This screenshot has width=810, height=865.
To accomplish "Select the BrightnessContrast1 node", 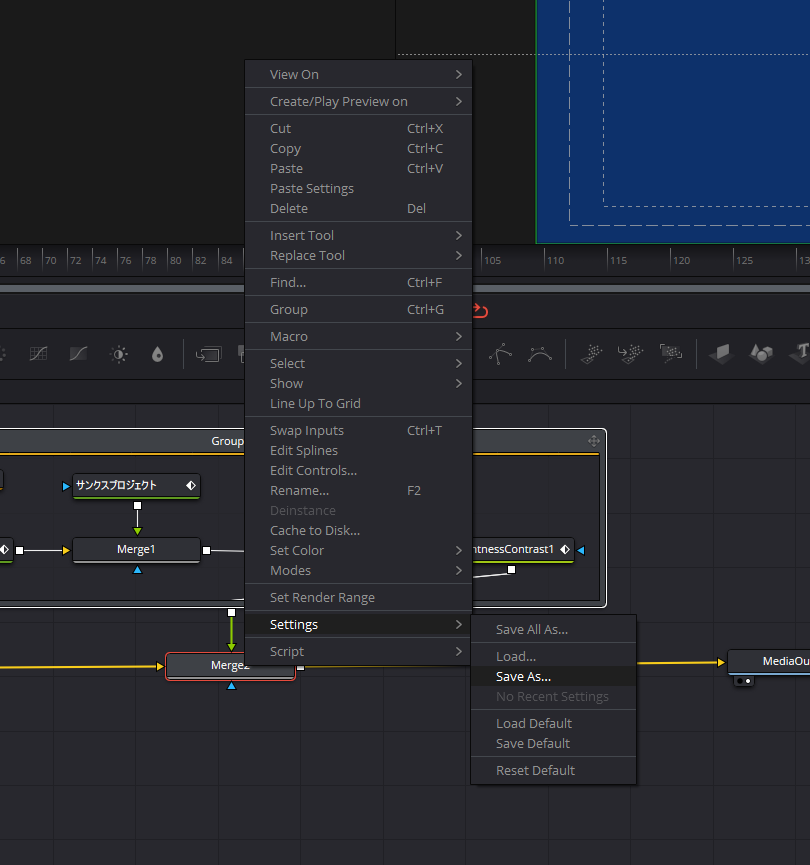I will (522, 549).
